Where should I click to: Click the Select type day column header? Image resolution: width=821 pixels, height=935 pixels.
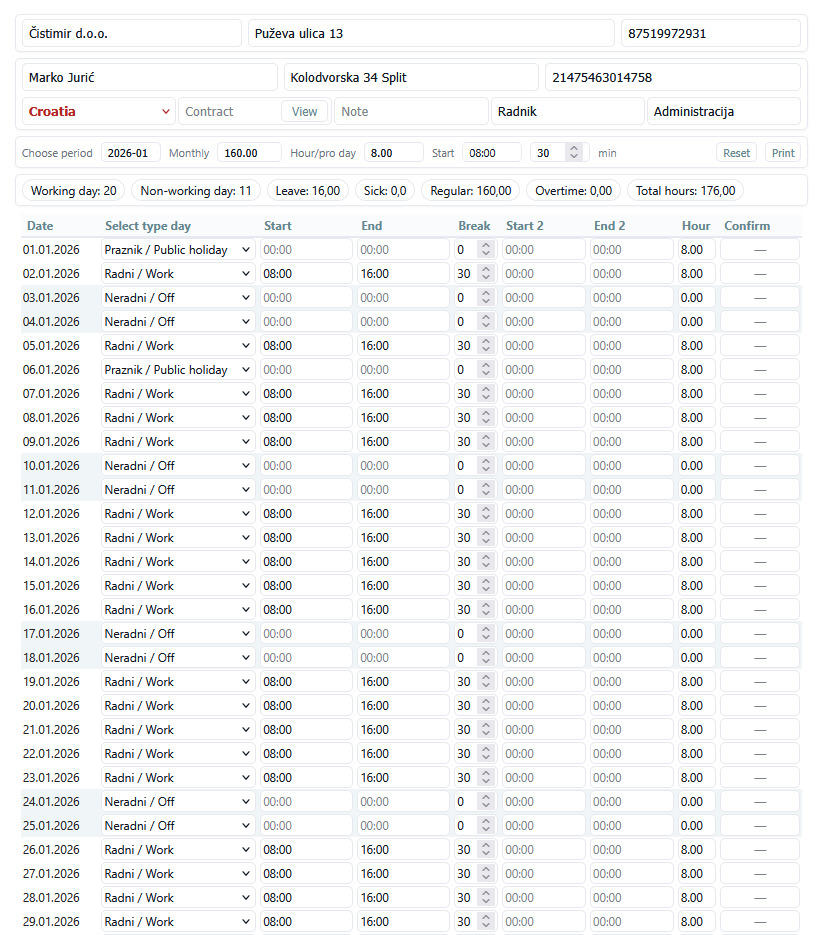[x=148, y=226]
